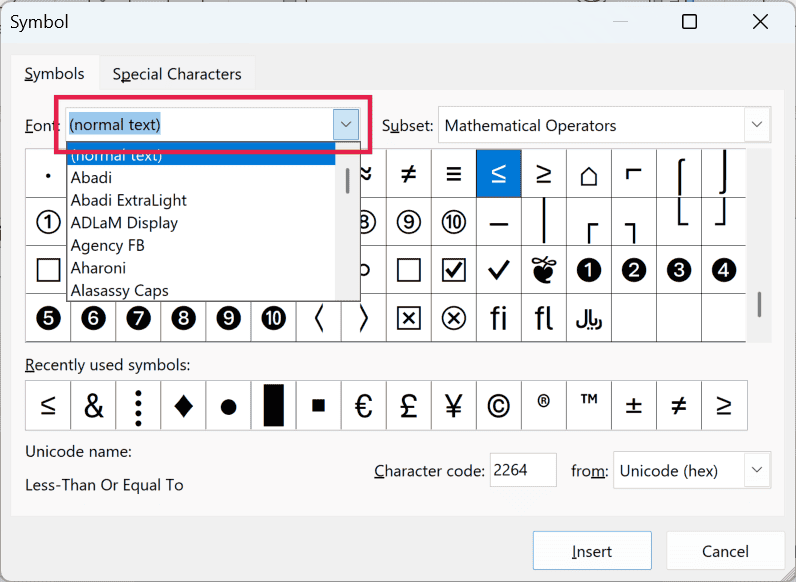Pick the circled number ten (⑩) outline symbol
This screenshot has height=582, width=796.
(454, 222)
